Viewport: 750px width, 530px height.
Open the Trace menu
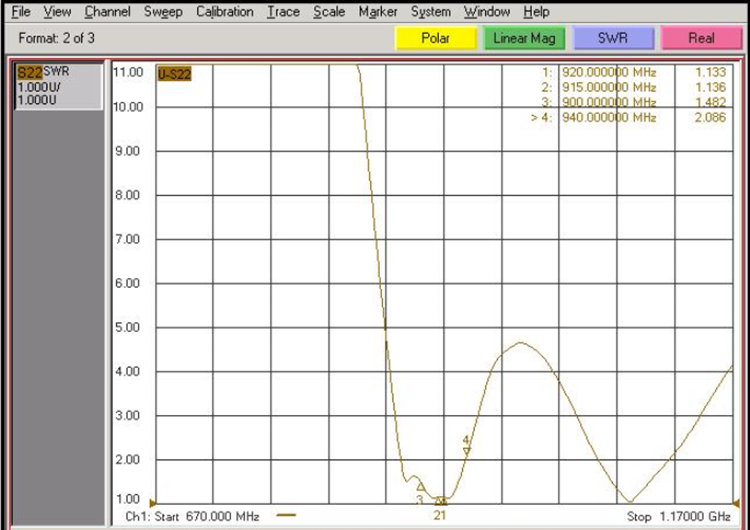point(283,12)
